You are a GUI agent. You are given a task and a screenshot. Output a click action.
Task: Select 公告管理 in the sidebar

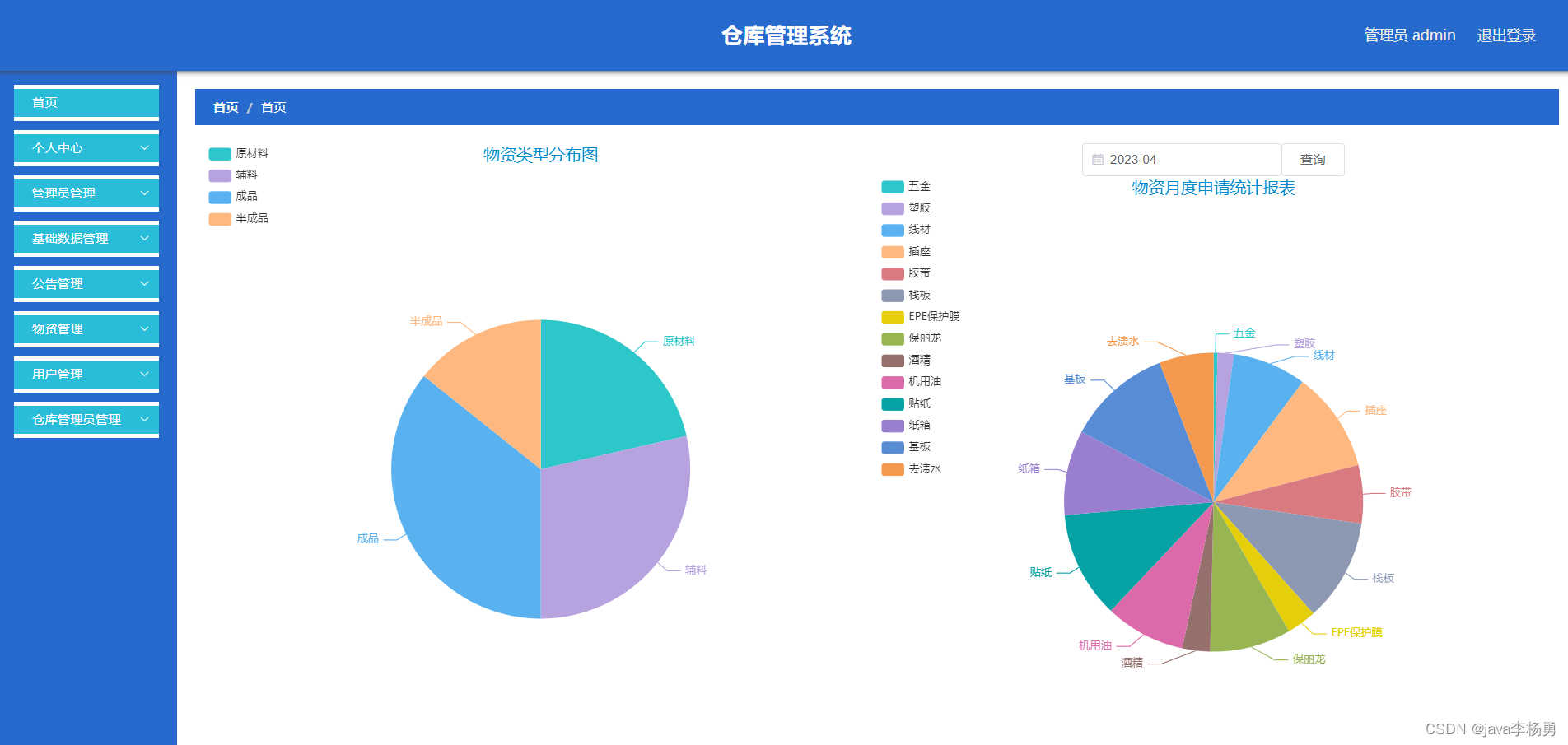click(x=86, y=283)
